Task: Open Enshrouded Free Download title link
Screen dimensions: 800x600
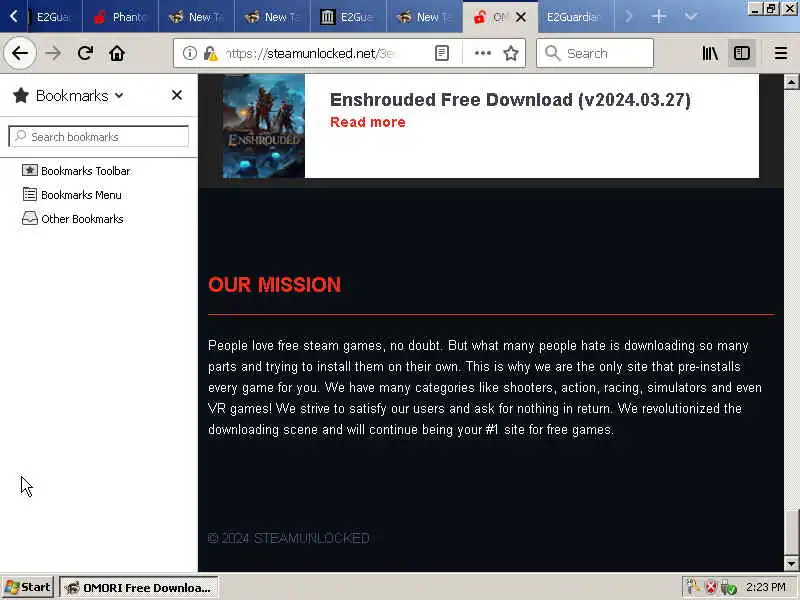Action: coord(510,99)
